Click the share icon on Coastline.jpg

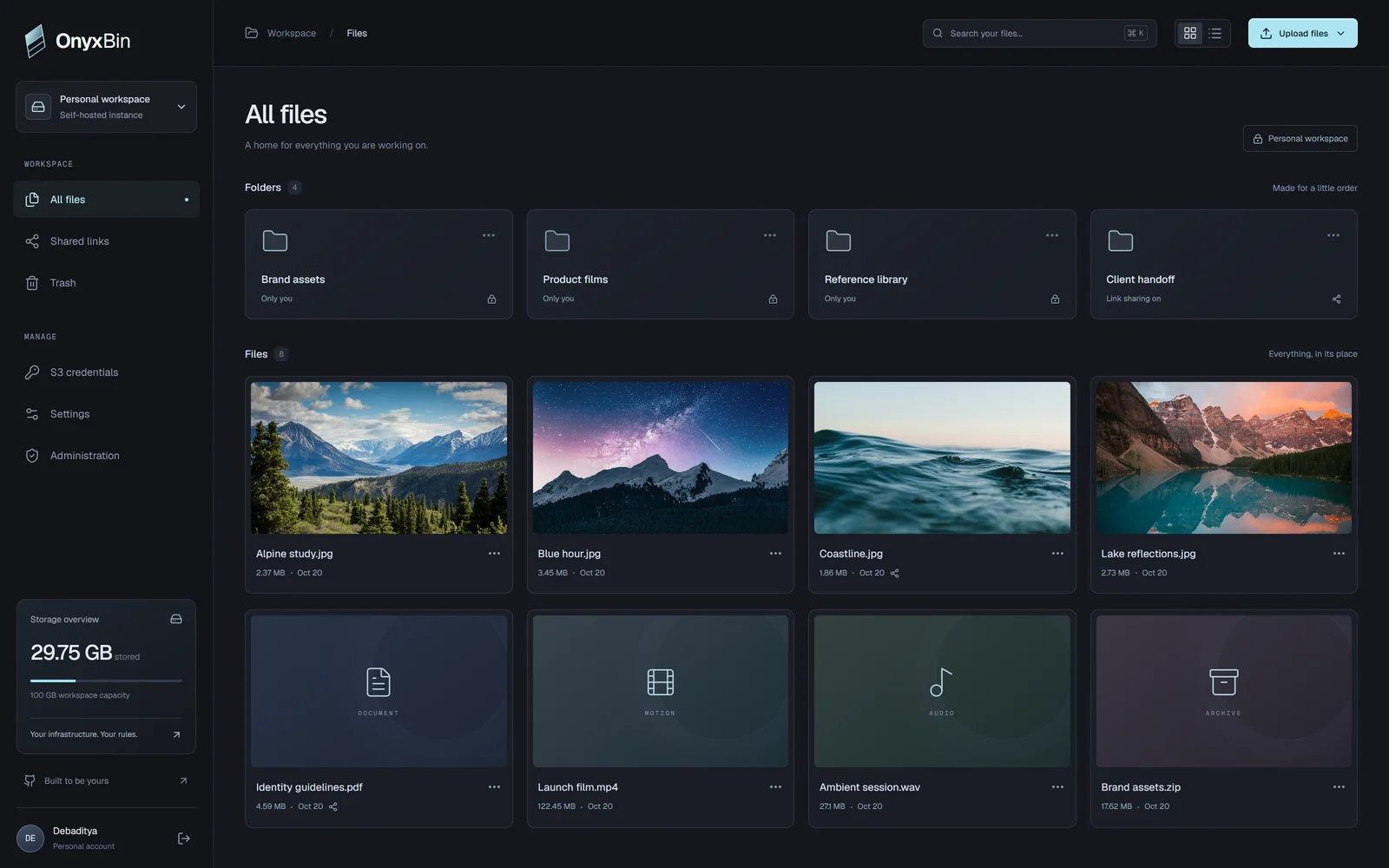pyautogui.click(x=895, y=574)
